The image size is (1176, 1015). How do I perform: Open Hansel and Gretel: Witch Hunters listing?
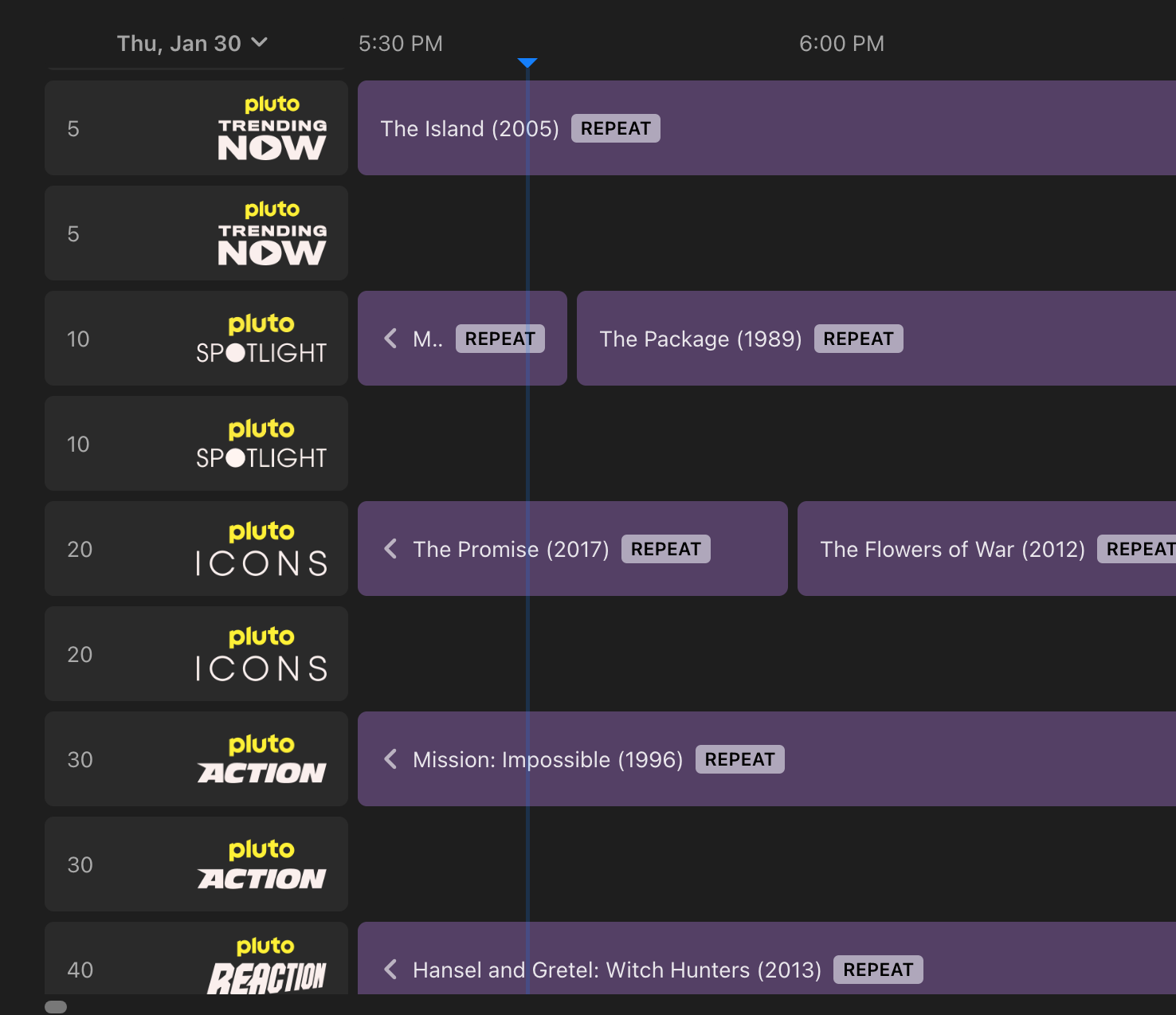tap(617, 969)
